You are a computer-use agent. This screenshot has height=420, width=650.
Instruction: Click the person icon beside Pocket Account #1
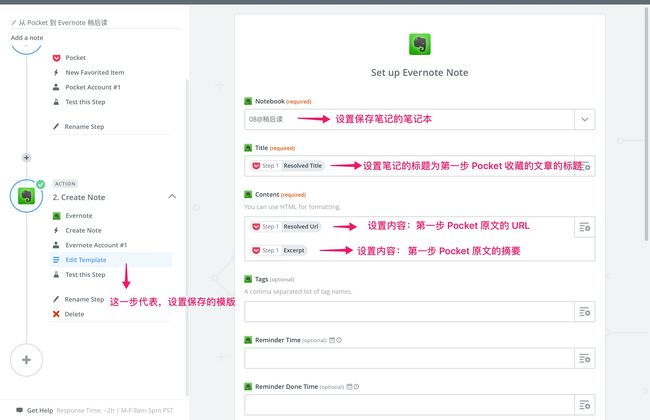click(56, 87)
